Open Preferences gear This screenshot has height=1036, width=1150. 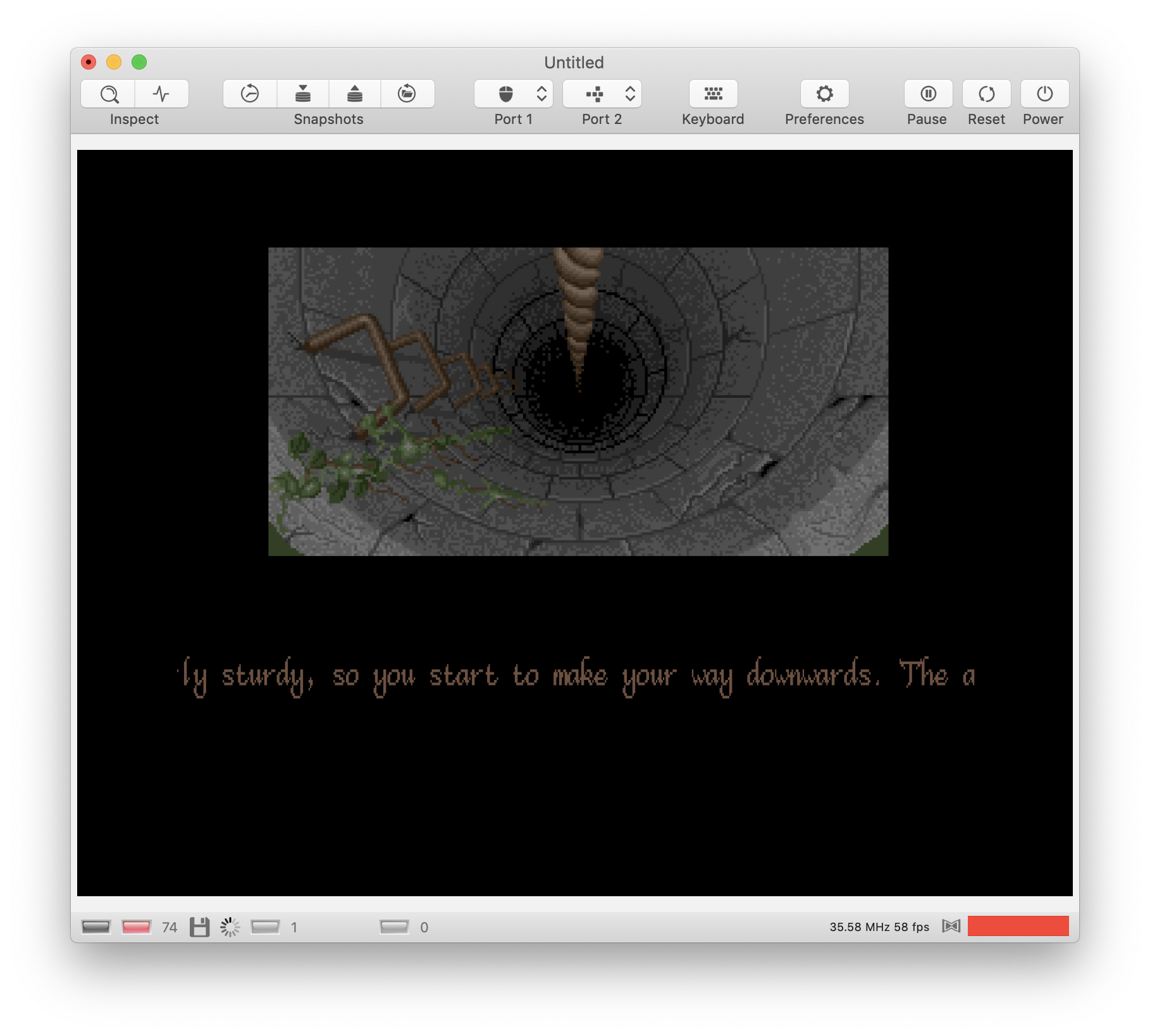(824, 94)
